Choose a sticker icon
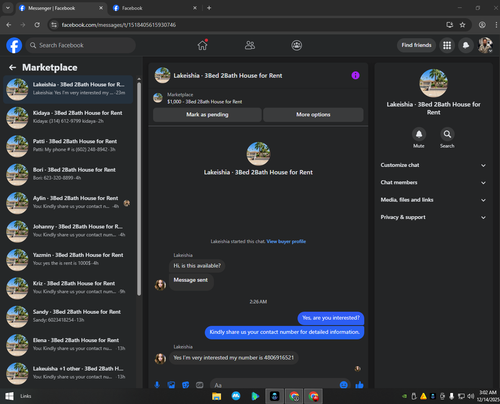 186,385
